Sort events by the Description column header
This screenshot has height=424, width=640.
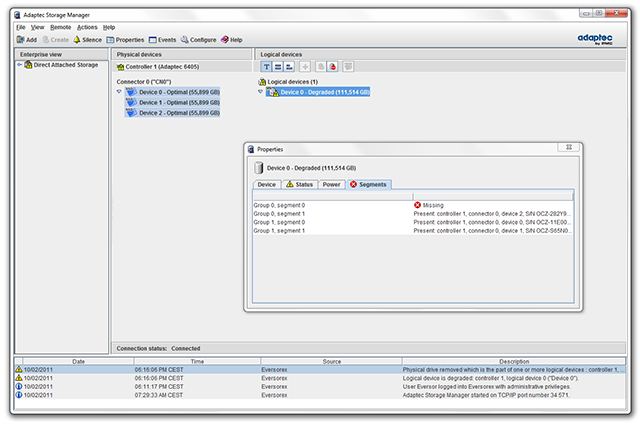(513, 362)
